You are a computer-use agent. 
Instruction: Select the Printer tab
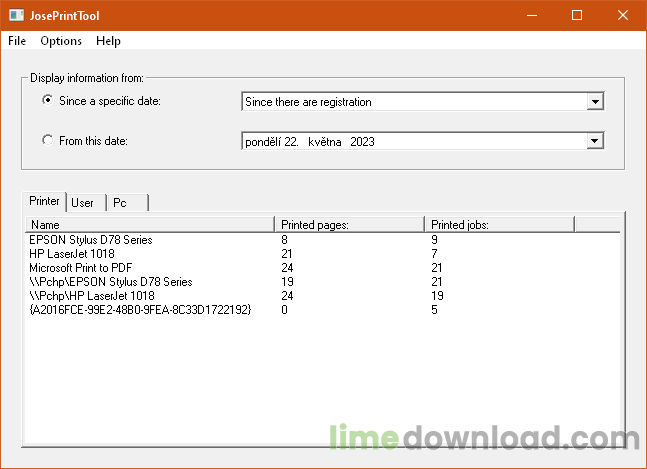tap(45, 201)
